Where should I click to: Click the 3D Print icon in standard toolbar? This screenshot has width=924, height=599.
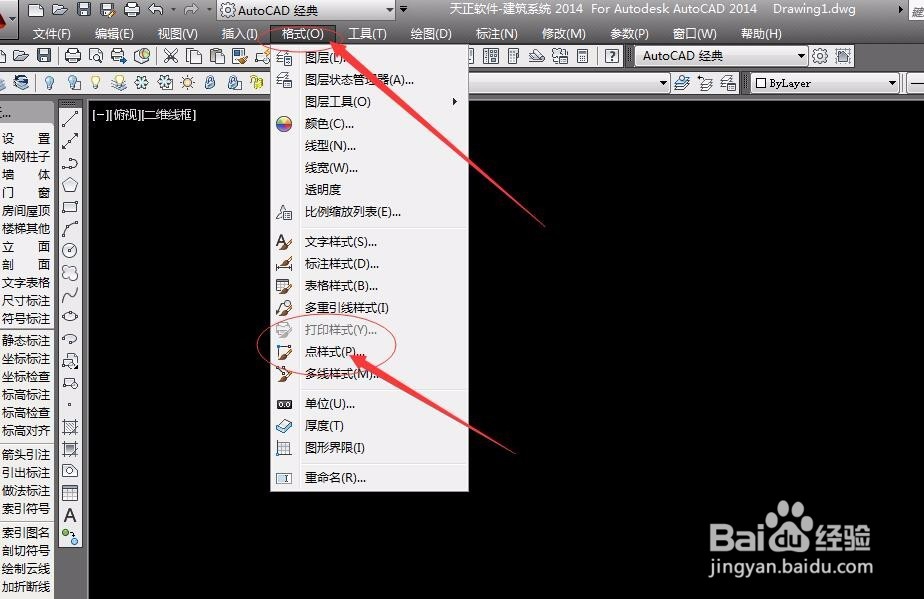tap(141, 56)
